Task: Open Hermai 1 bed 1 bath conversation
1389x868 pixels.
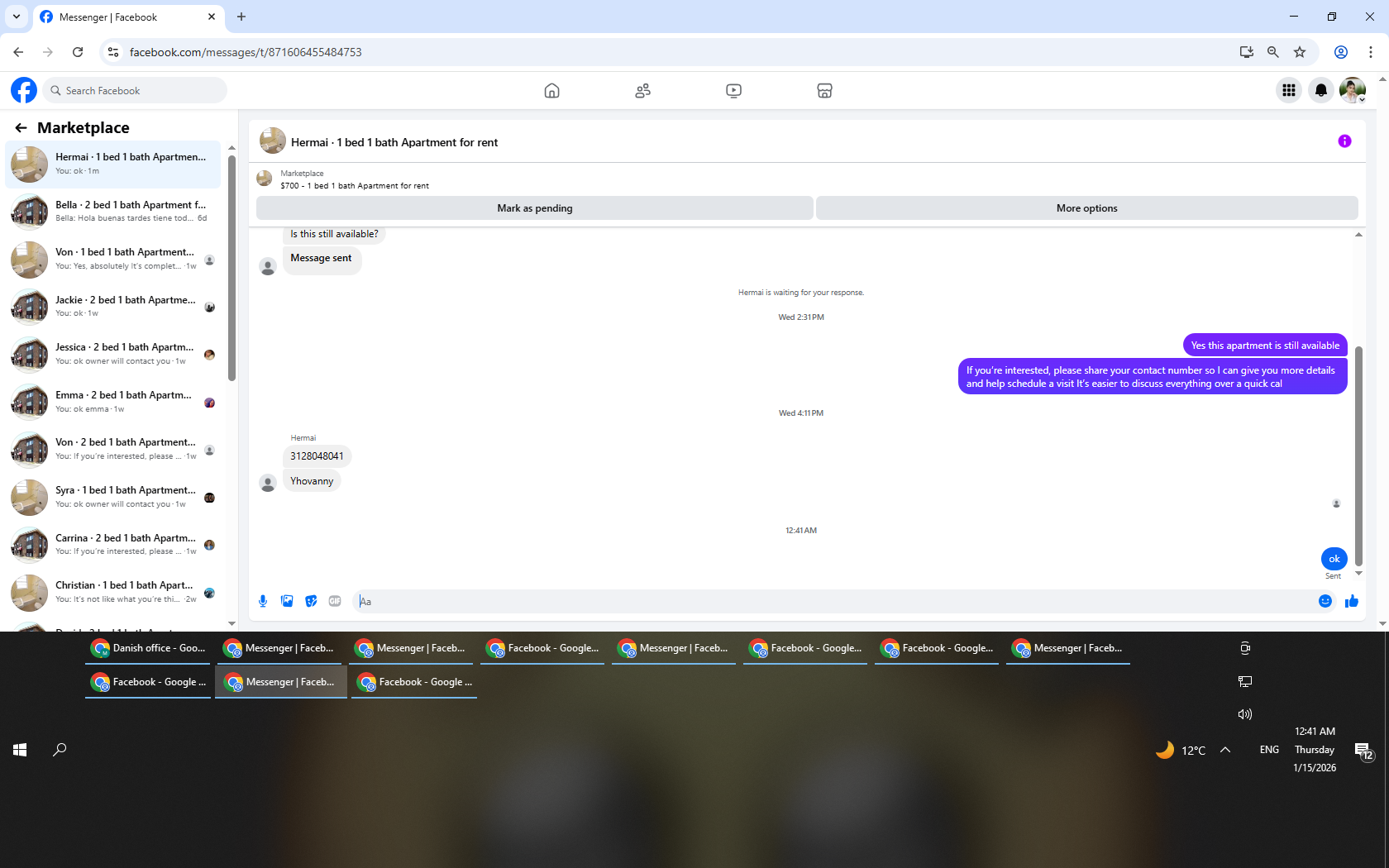Action: (112, 164)
